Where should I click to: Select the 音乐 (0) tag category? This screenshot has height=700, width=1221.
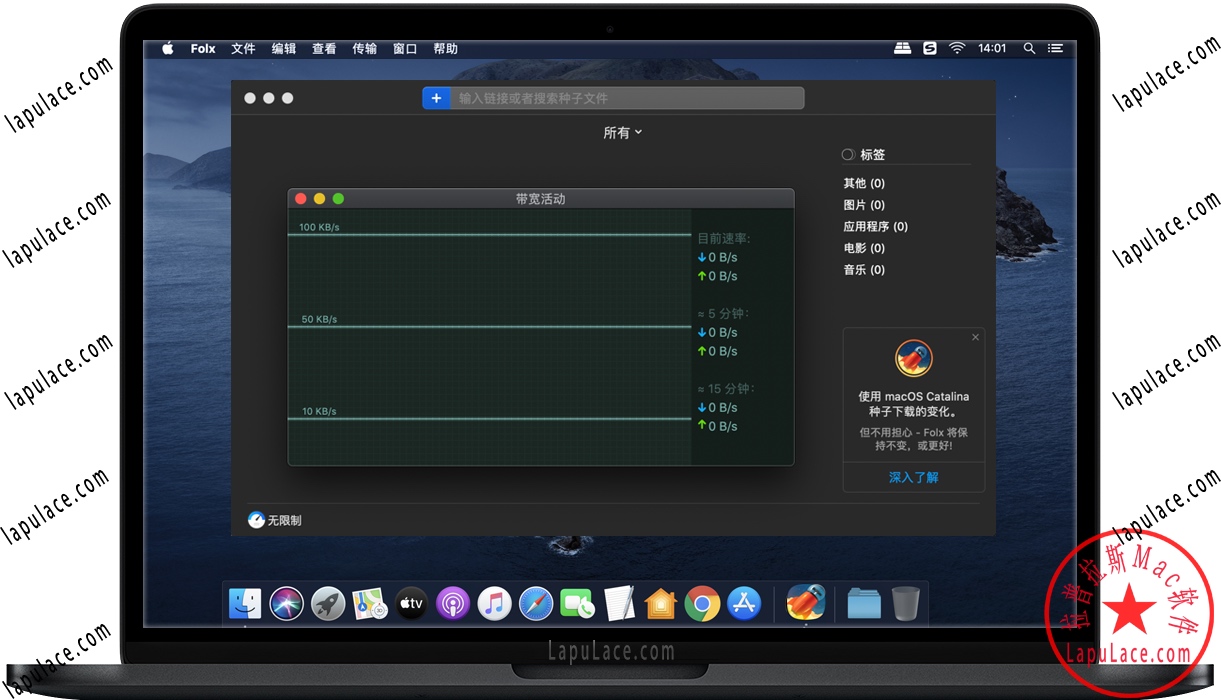pyautogui.click(x=863, y=269)
